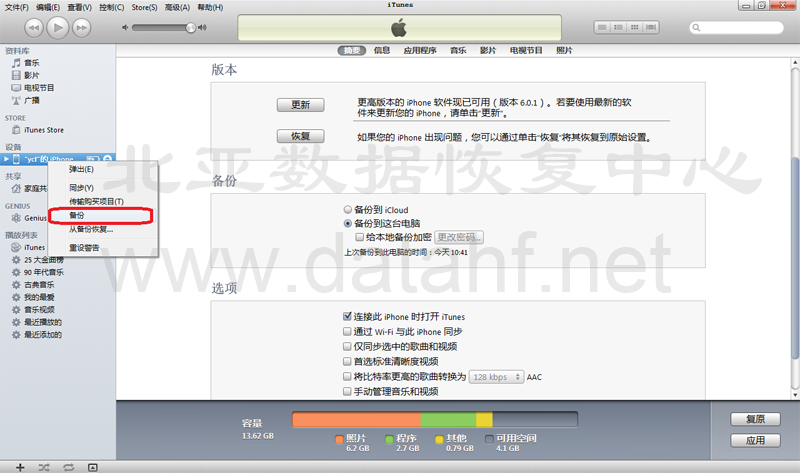800x473 pixels.
Task: Click the 恢复 button
Action: tap(301, 136)
